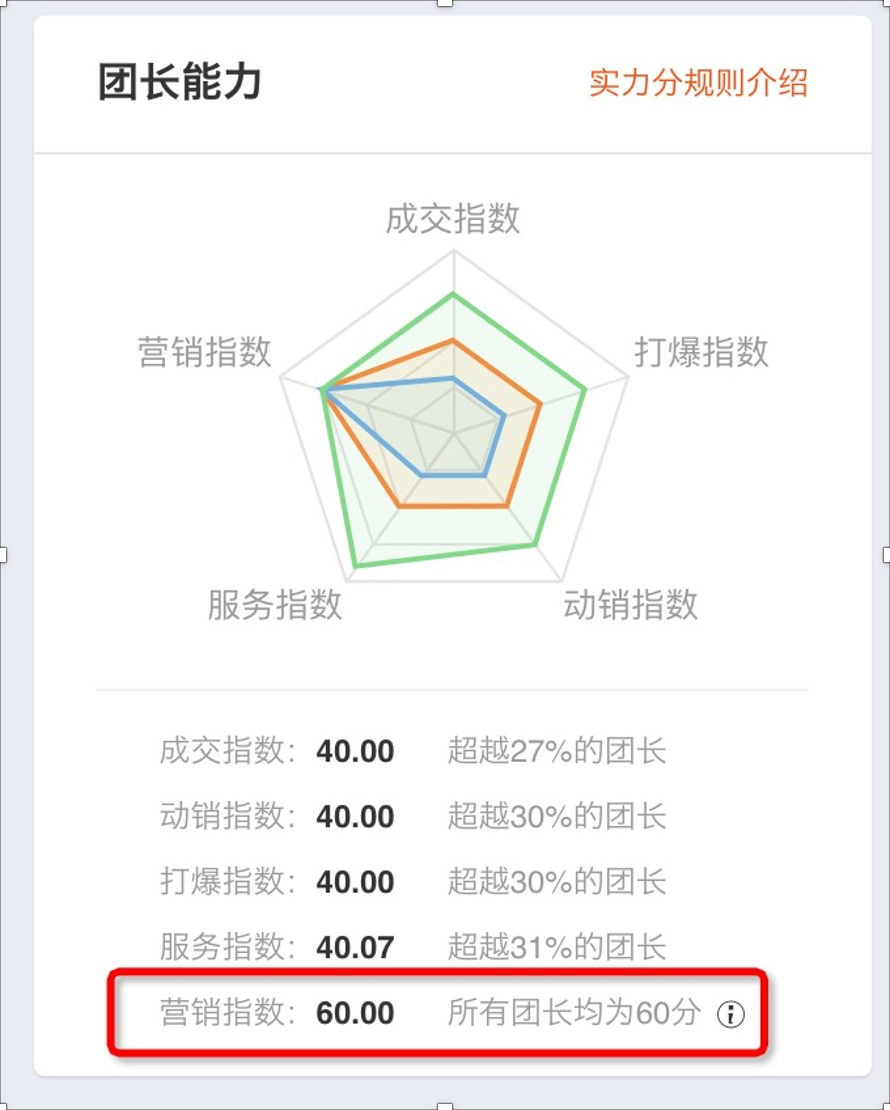Click the 团长能力 card title
The height and width of the screenshot is (1110, 890).
[x=180, y=83]
